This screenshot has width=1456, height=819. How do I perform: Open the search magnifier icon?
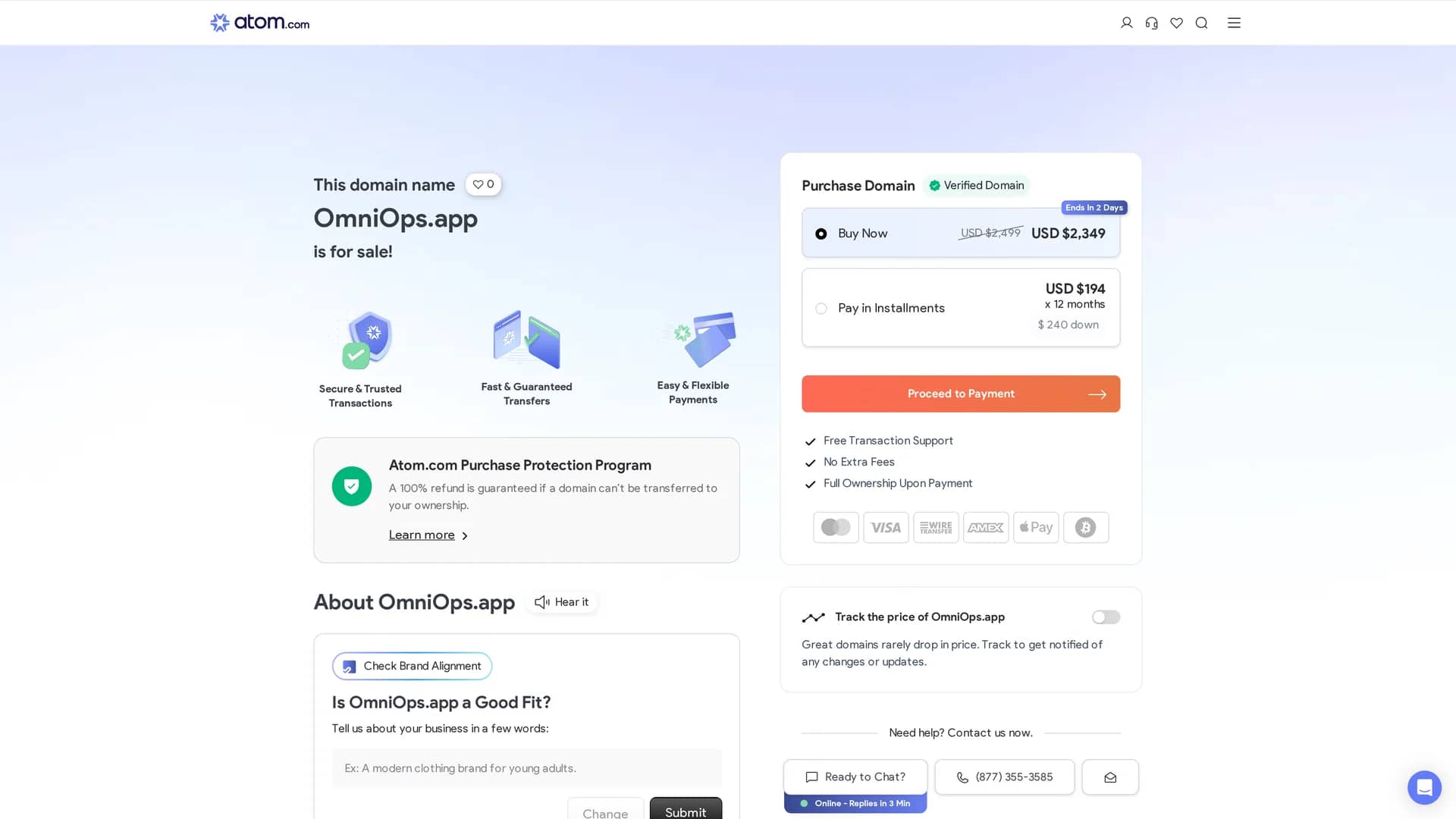point(1201,23)
